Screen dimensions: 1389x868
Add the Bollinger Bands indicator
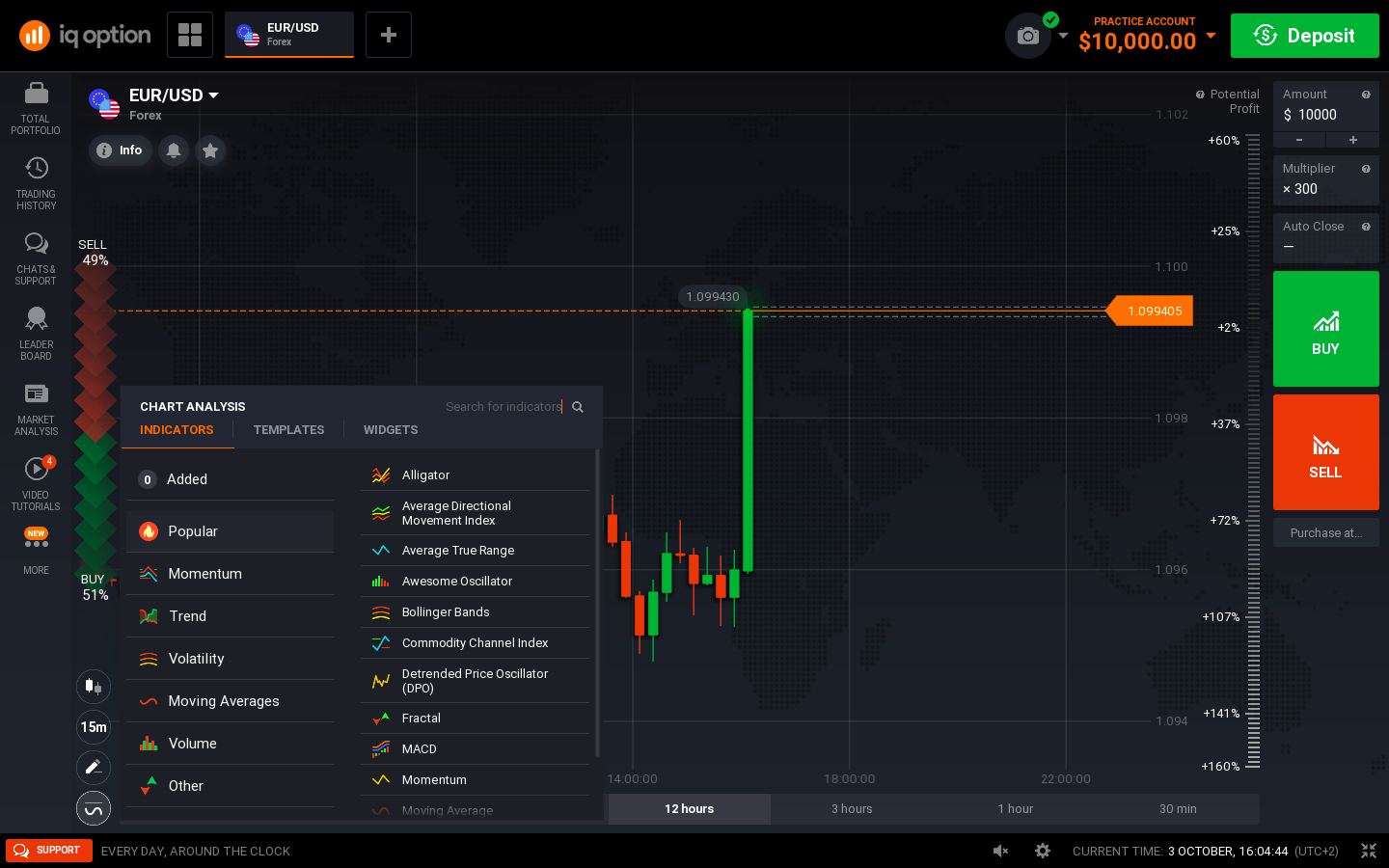pos(475,612)
